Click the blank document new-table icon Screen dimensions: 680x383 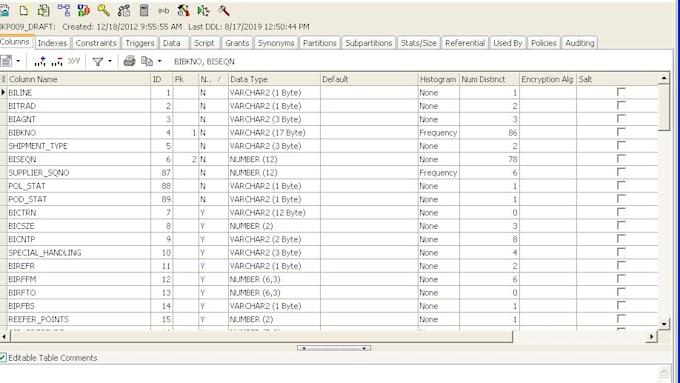pyautogui.click(x=24, y=10)
